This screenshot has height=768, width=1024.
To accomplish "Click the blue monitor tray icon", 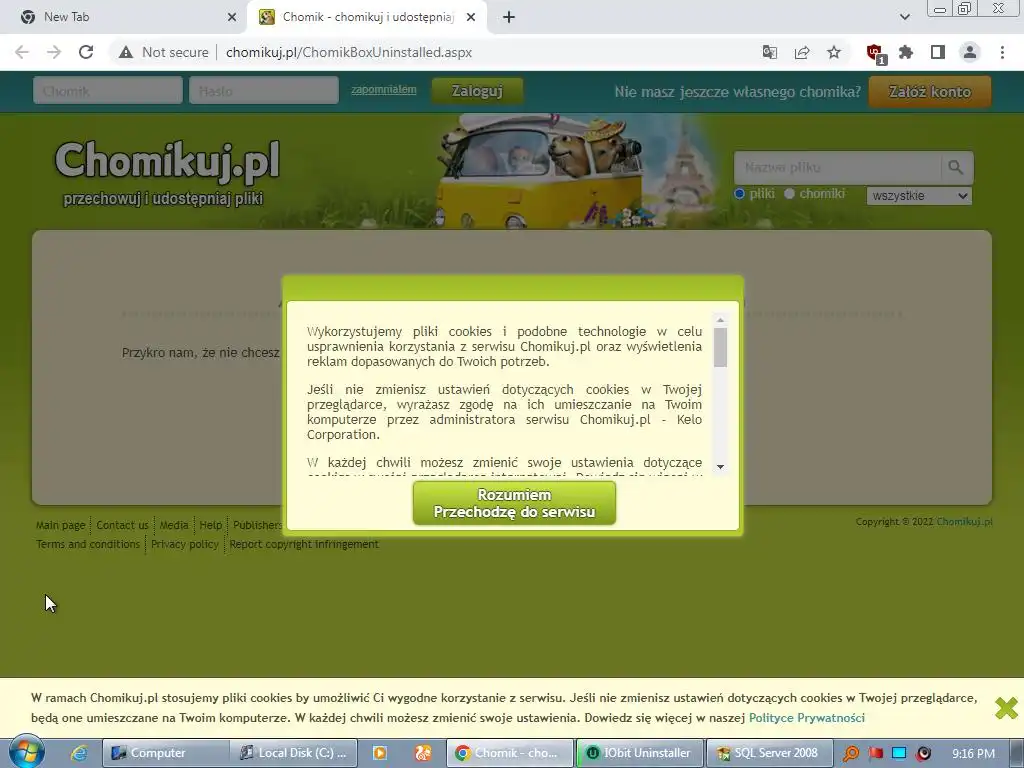I will 899,754.
